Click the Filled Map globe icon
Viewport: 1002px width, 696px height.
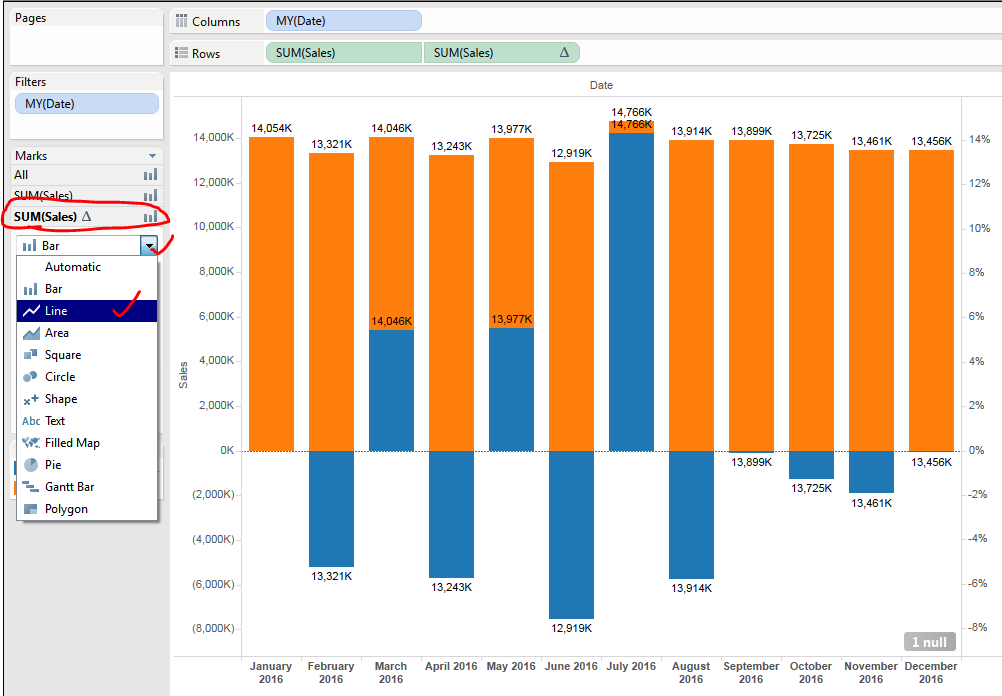click(31, 442)
